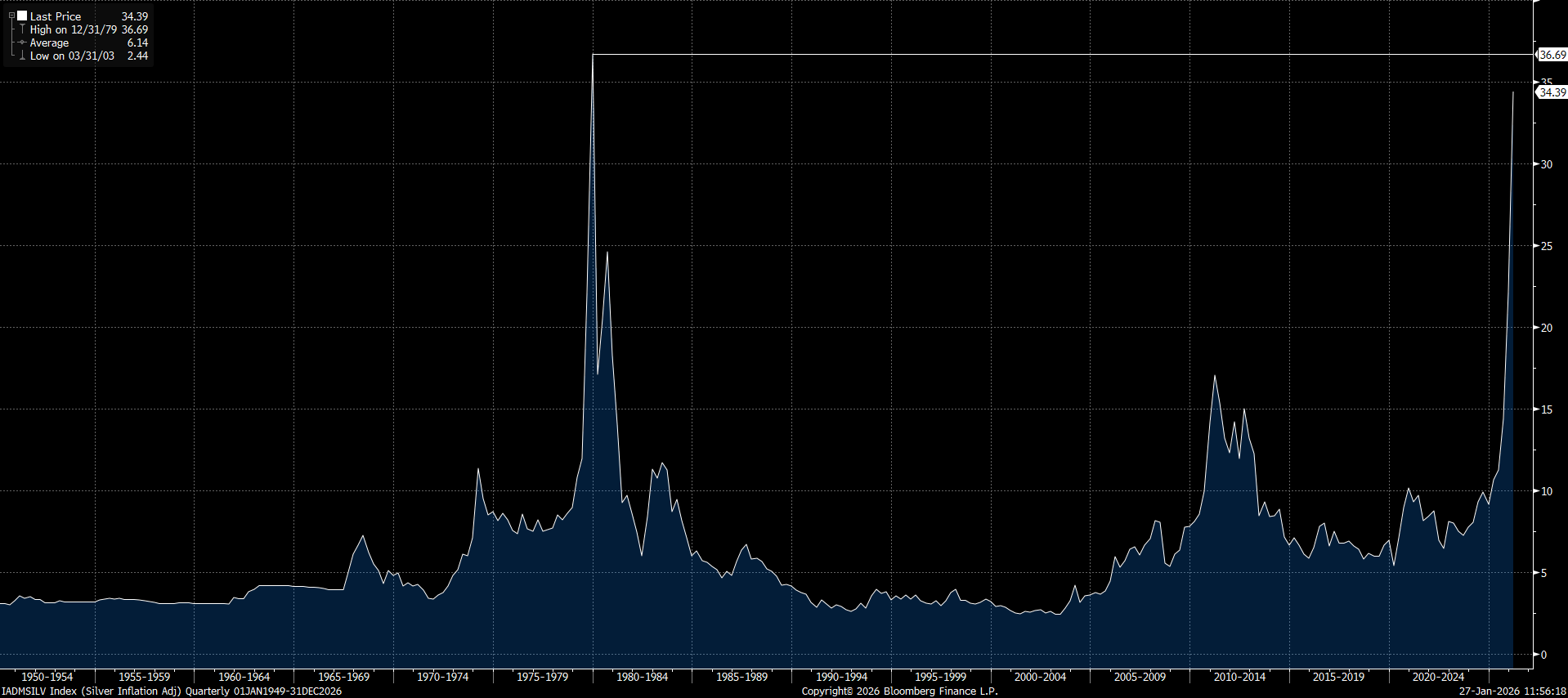
Task: Click the 34.39 last price axis tag
Action: (1552, 92)
